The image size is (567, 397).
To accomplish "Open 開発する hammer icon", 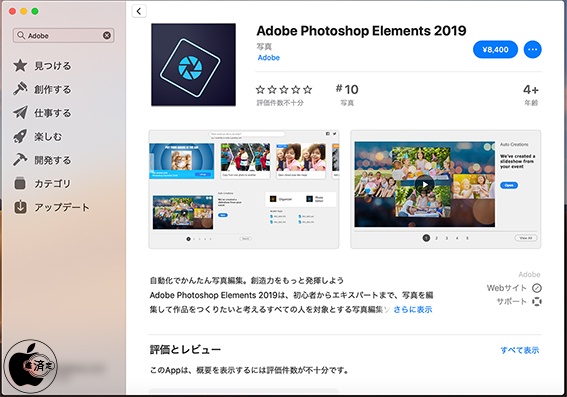I will (20, 160).
